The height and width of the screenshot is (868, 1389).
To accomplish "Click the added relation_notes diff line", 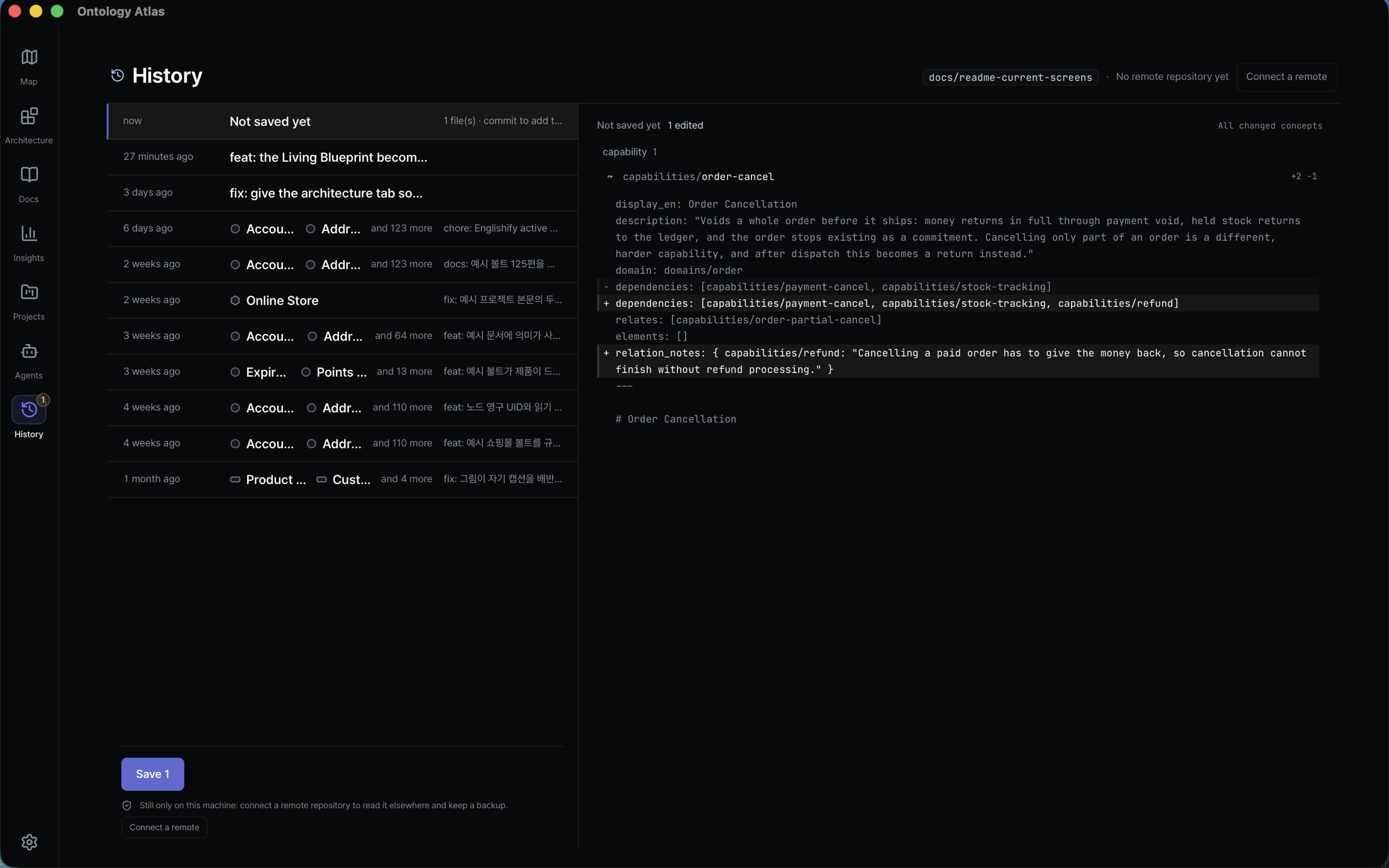I will 958,361.
